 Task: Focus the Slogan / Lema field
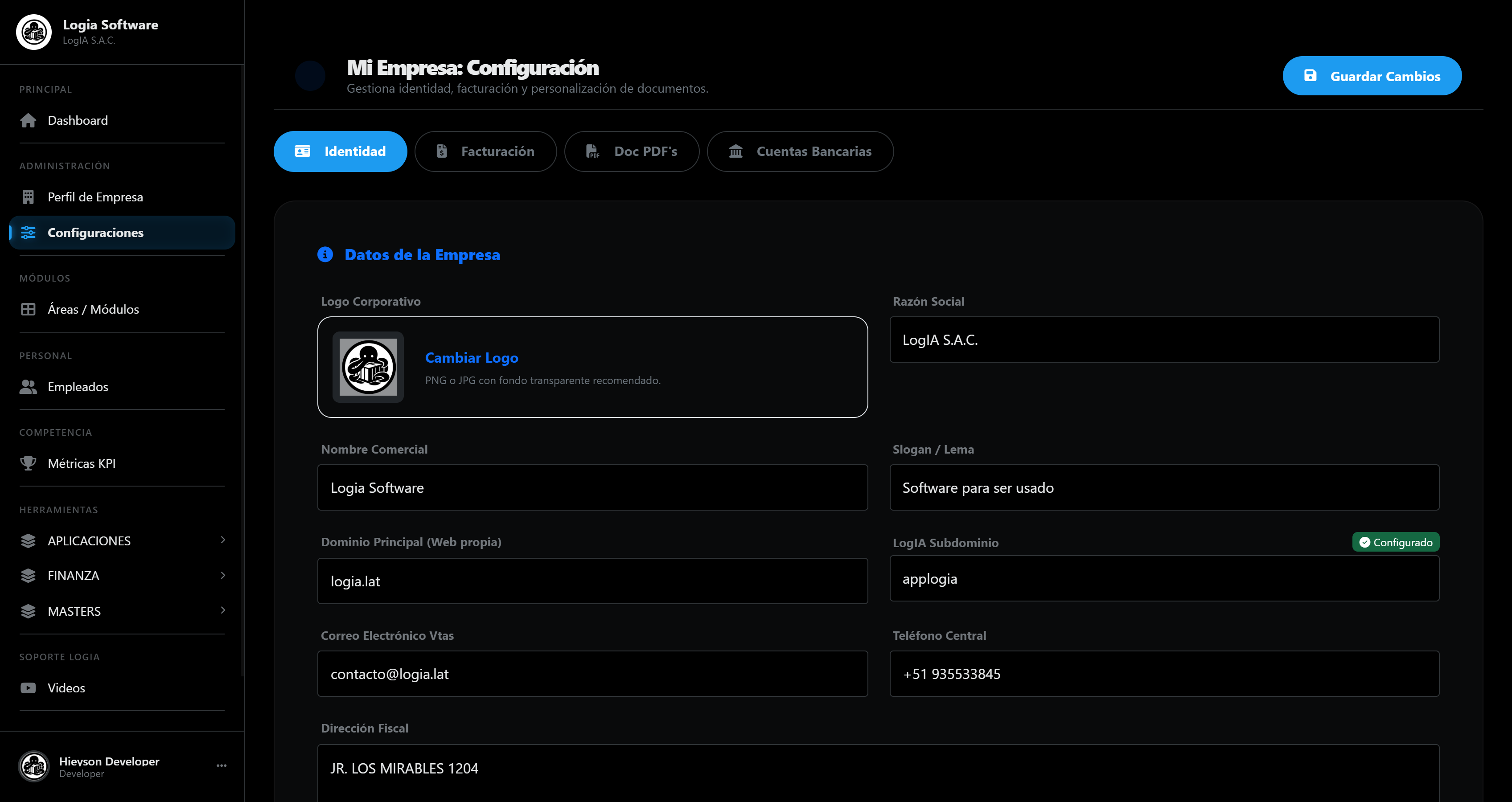(1164, 487)
